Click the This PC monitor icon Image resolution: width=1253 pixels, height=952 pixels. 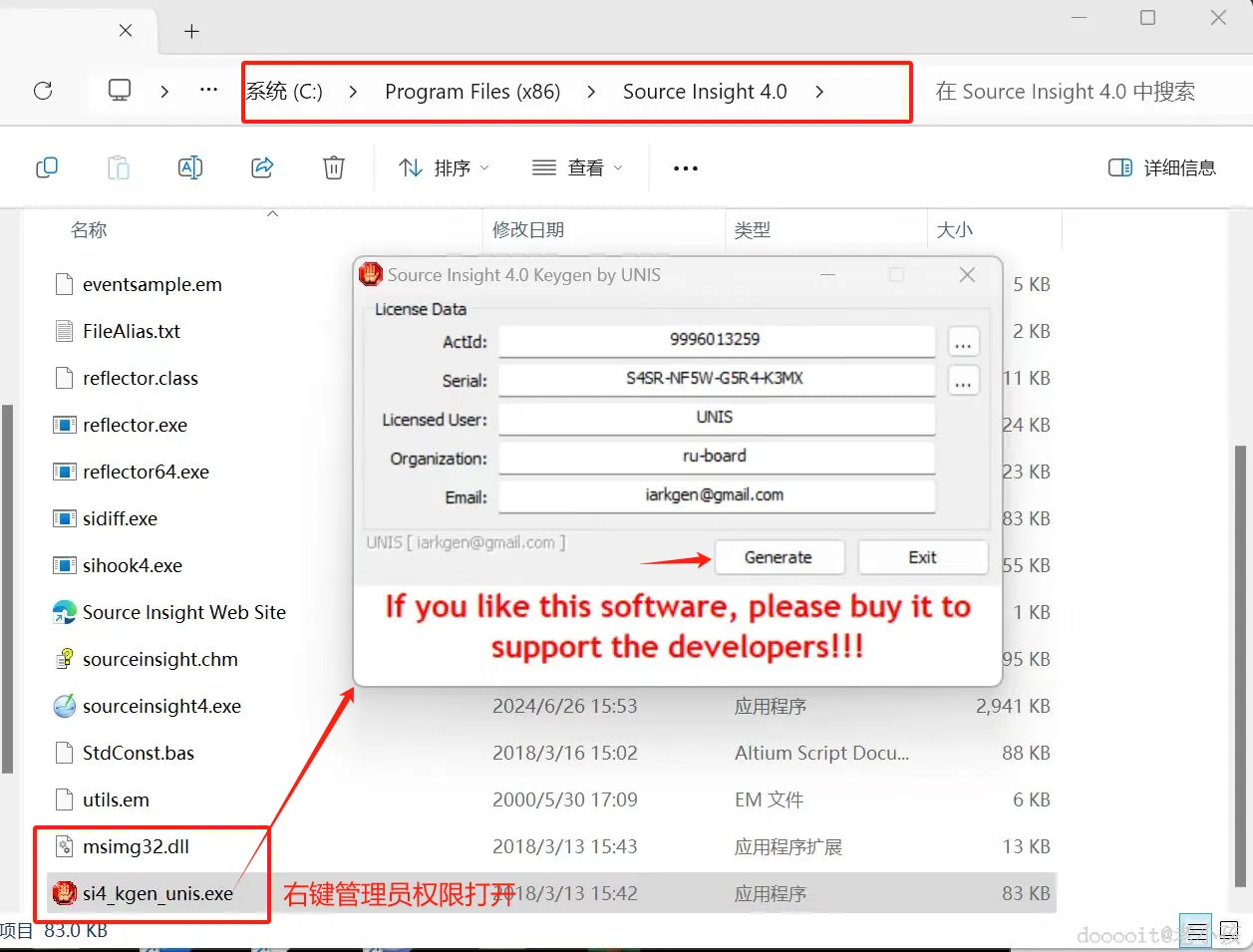(120, 91)
